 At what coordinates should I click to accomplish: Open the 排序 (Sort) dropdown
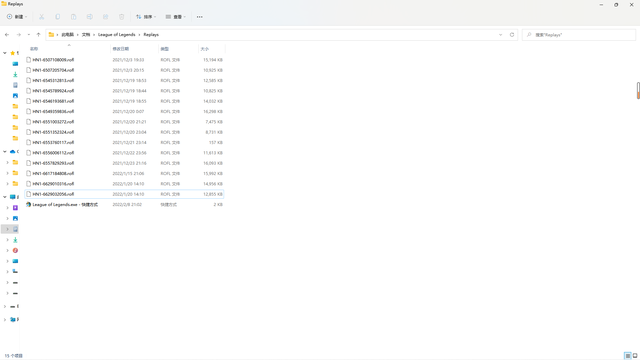coord(146,17)
